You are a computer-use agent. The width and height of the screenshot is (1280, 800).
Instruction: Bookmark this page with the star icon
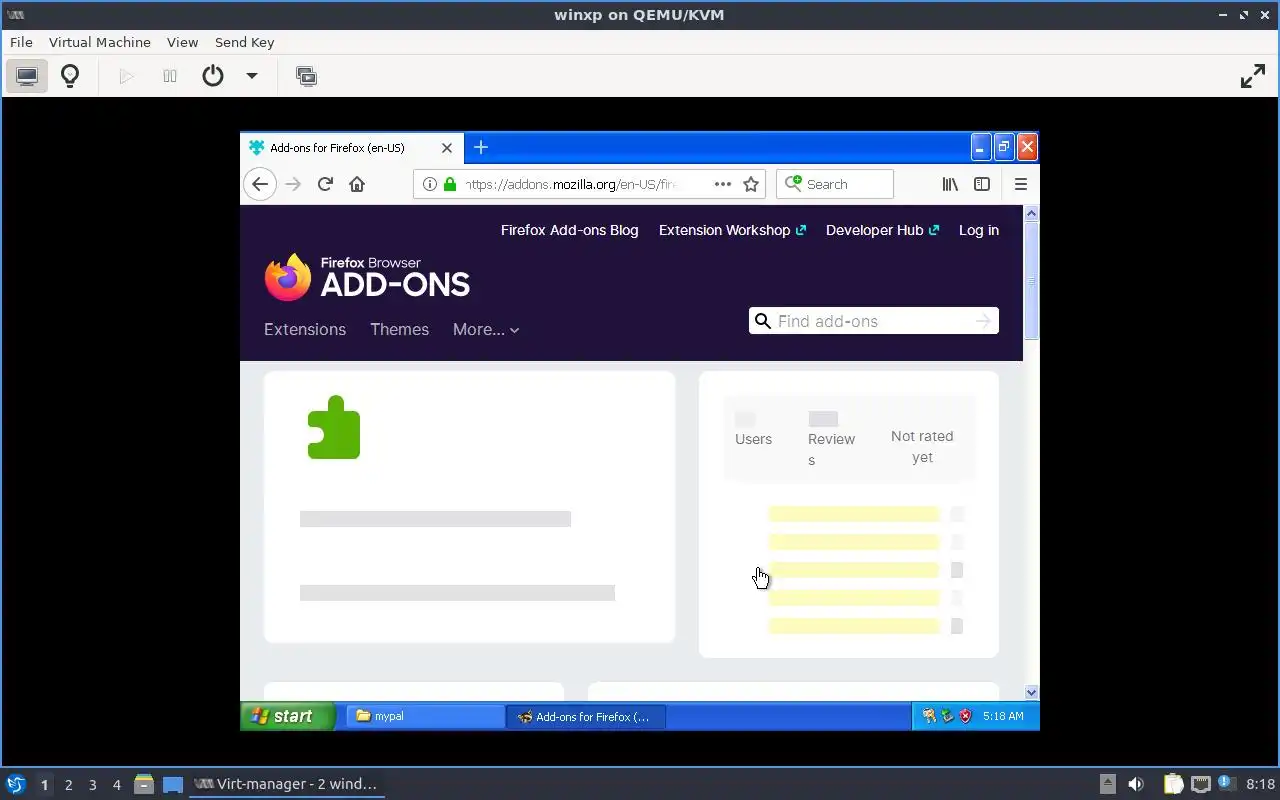(x=751, y=184)
